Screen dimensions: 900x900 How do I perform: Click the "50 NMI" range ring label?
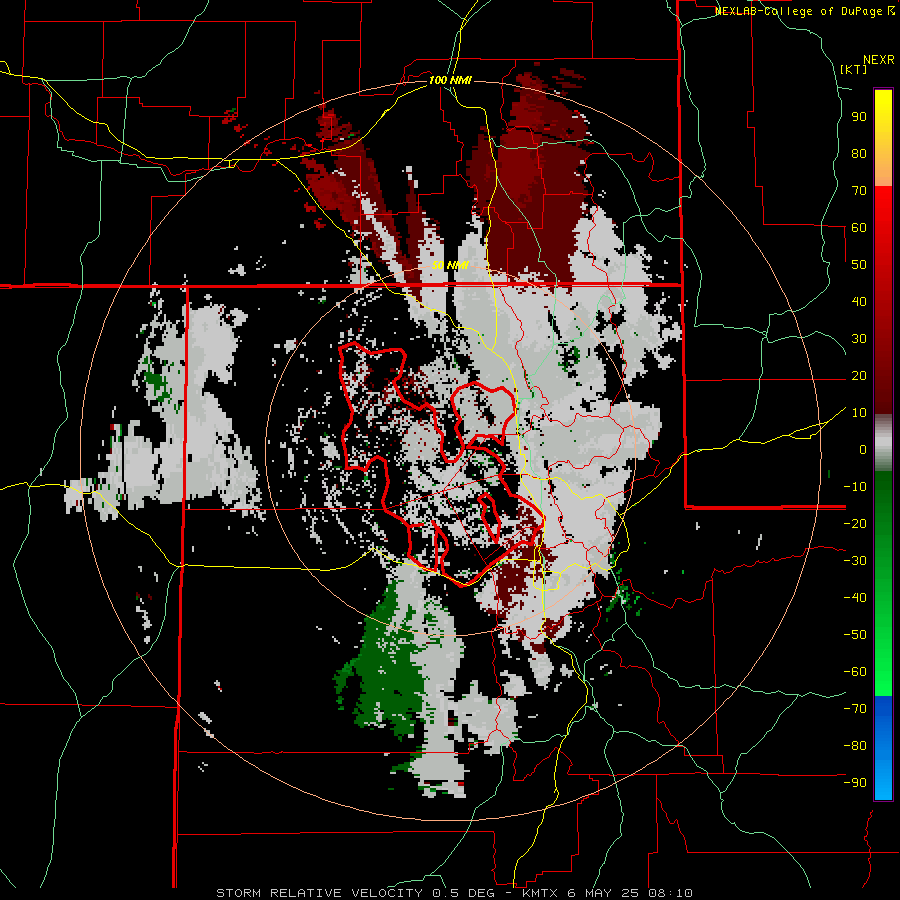coord(450,265)
